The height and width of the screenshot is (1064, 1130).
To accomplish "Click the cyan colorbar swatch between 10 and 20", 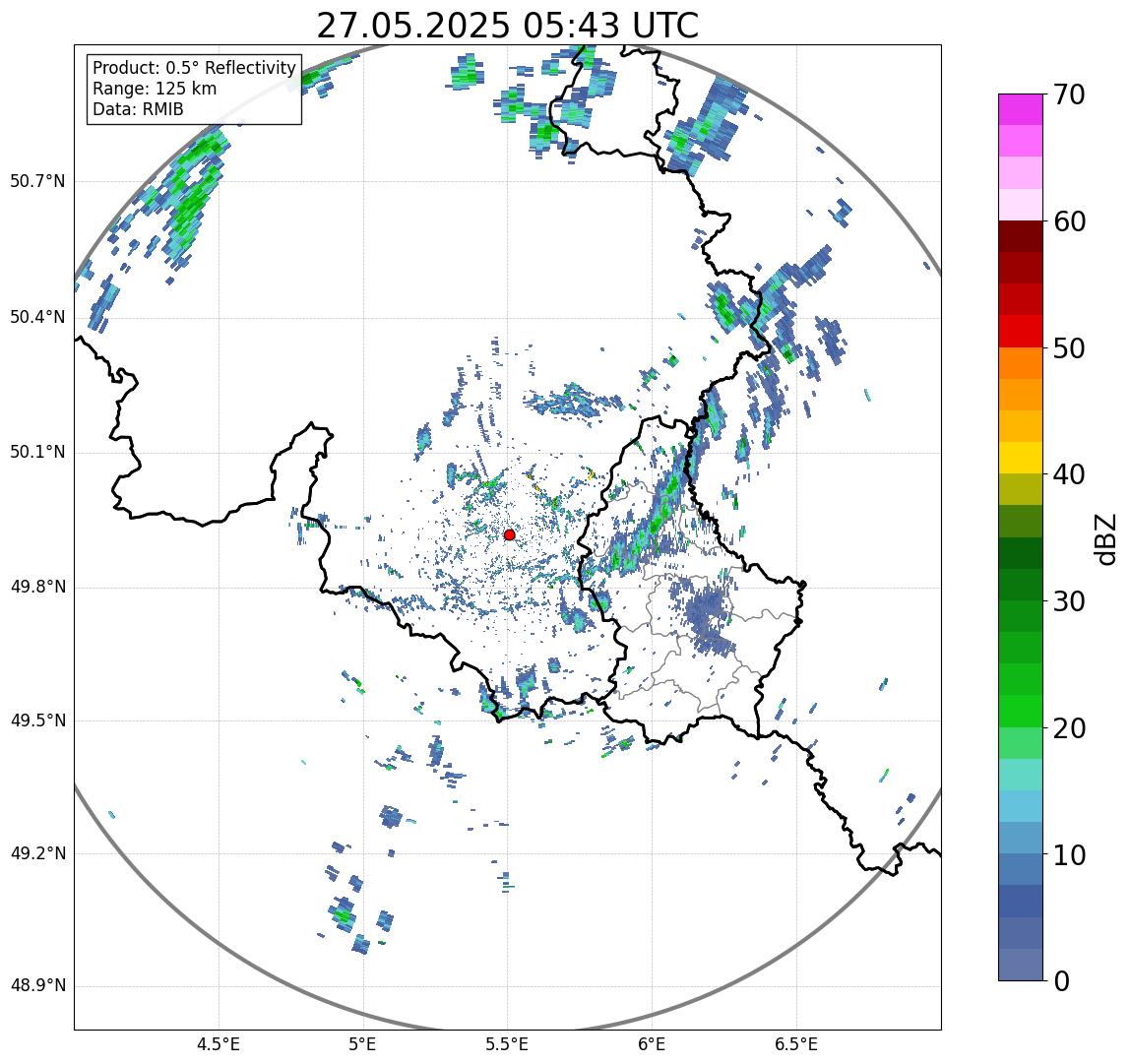I will 1021,807.
